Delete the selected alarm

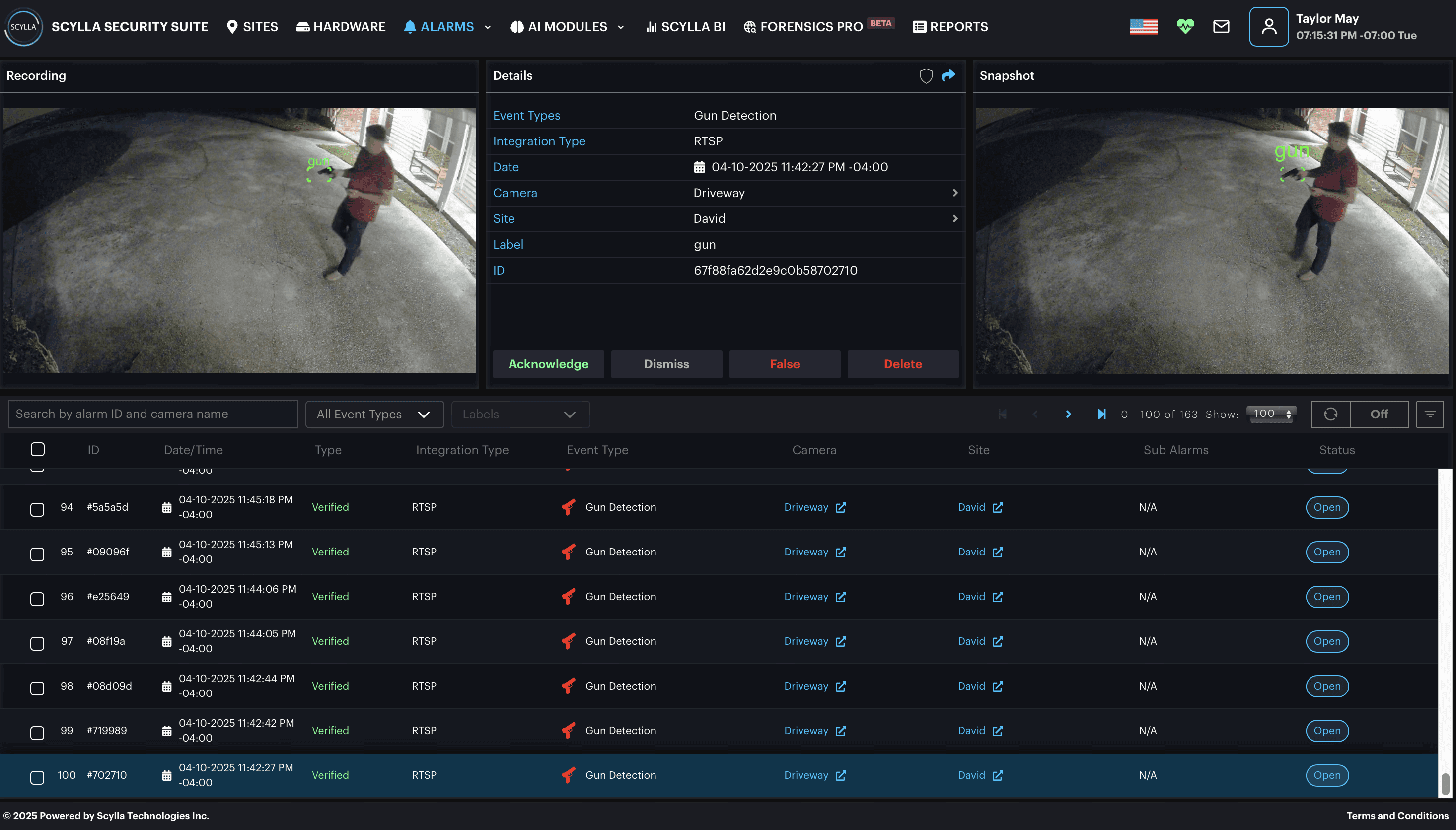pyautogui.click(x=903, y=364)
